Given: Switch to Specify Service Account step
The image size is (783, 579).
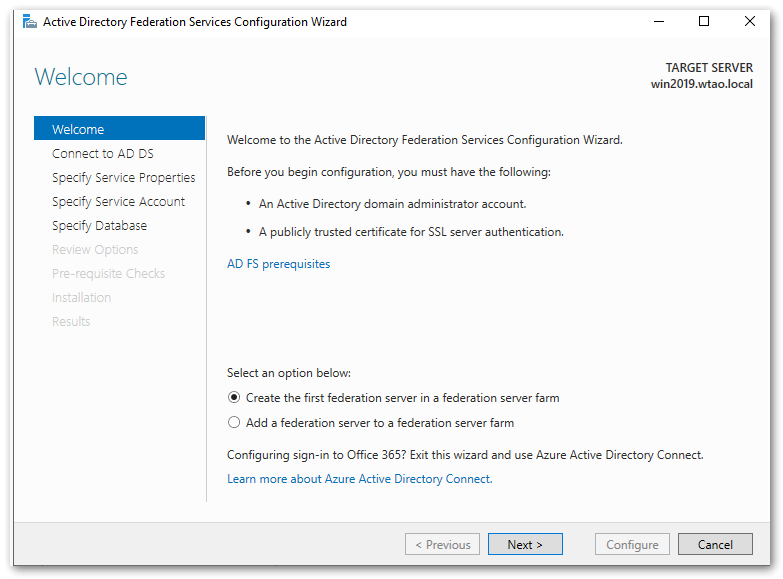Looking at the screenshot, I should [119, 202].
